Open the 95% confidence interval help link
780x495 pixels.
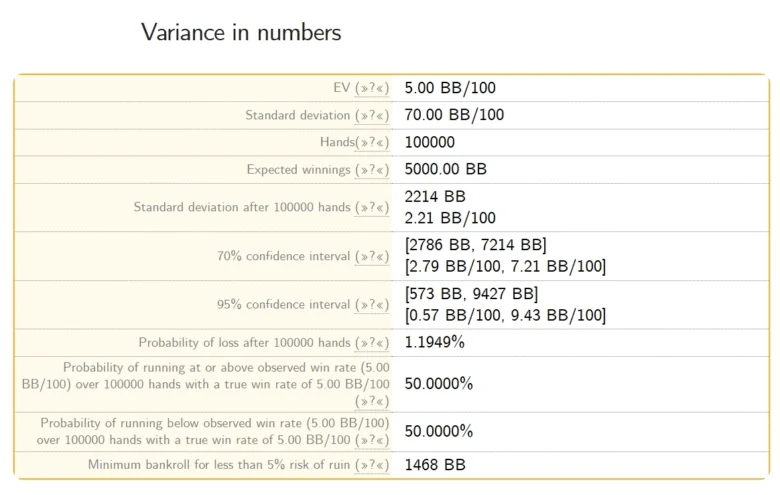click(372, 304)
